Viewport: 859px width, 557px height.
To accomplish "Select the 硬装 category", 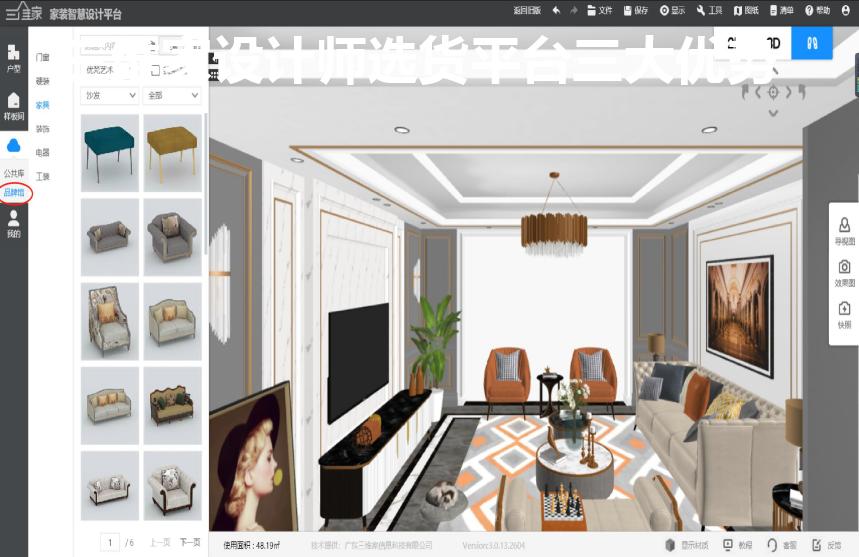I will tap(43, 81).
